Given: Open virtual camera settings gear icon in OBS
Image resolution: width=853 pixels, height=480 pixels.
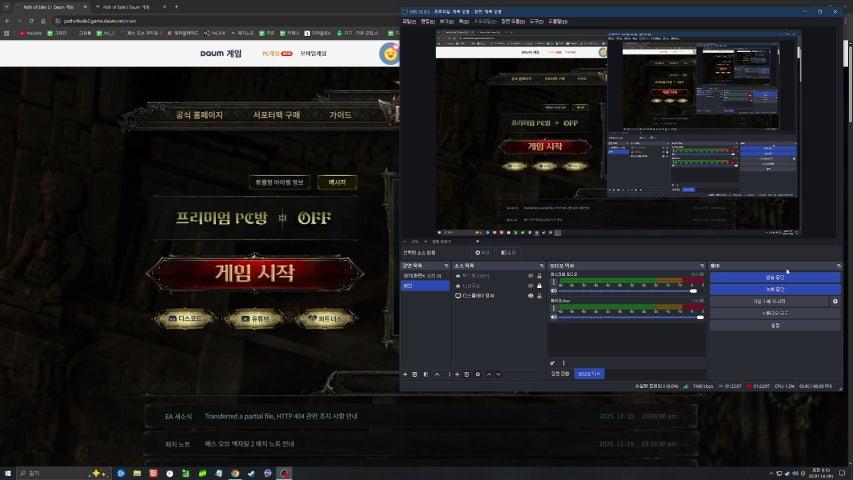Looking at the screenshot, I should 835,301.
